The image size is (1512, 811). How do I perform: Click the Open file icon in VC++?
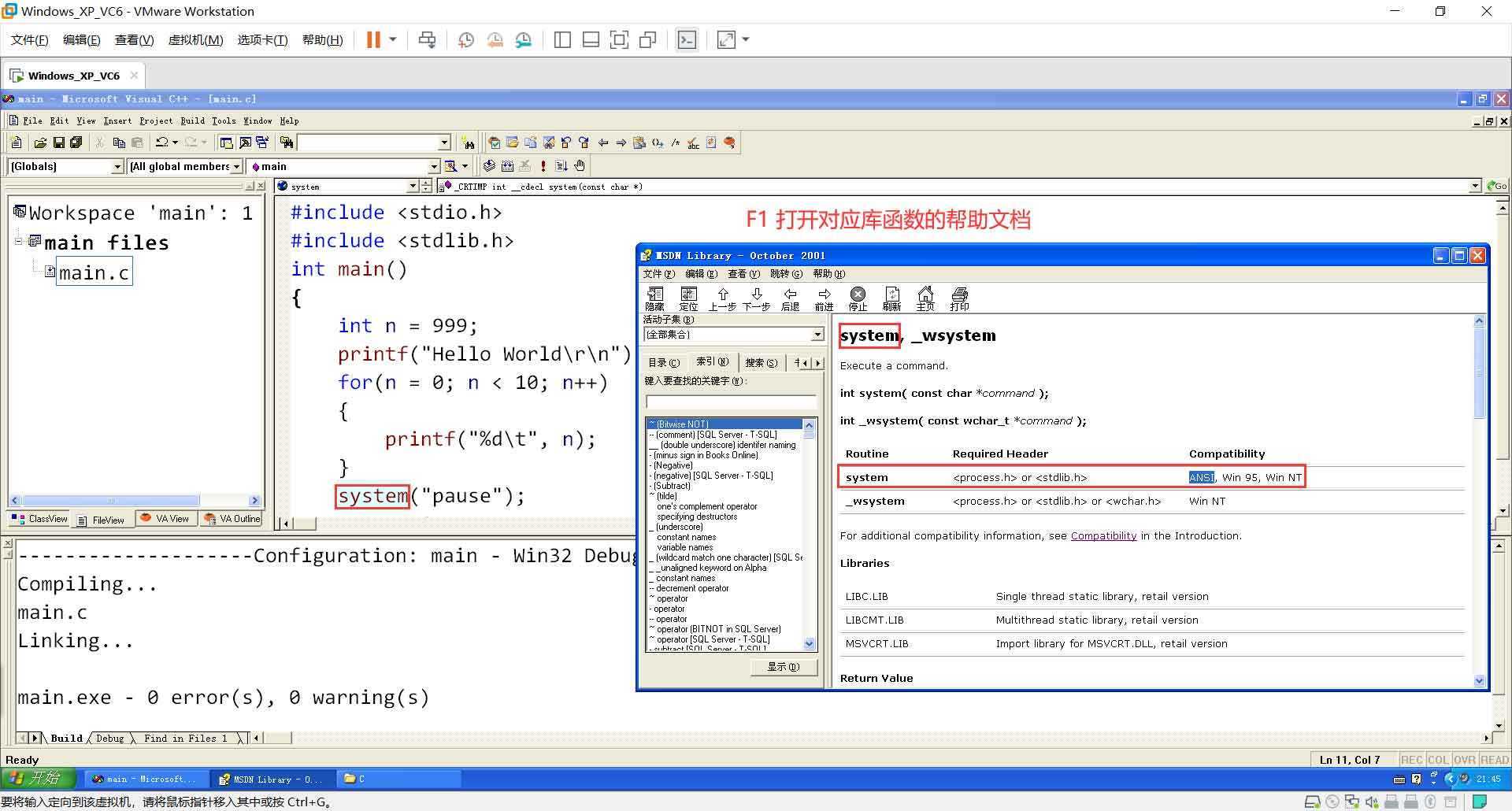tap(40, 143)
